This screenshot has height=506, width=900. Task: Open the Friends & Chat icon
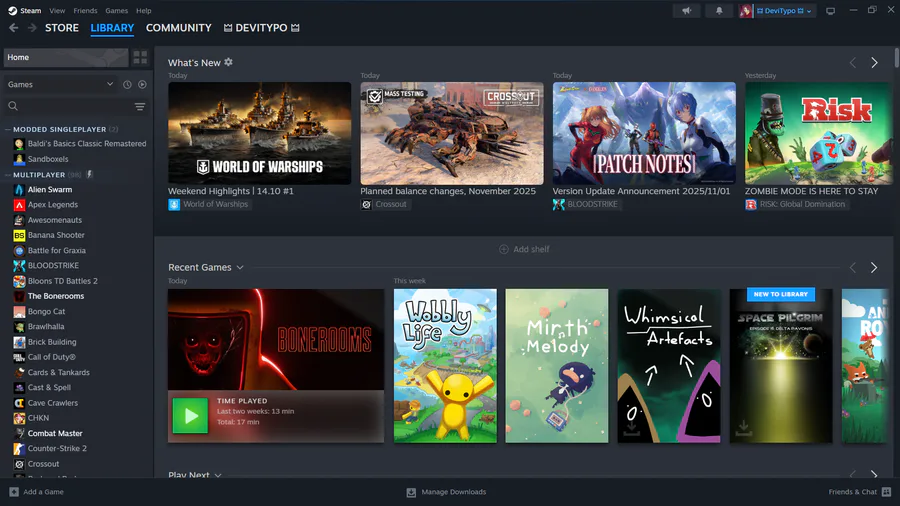click(x=886, y=492)
